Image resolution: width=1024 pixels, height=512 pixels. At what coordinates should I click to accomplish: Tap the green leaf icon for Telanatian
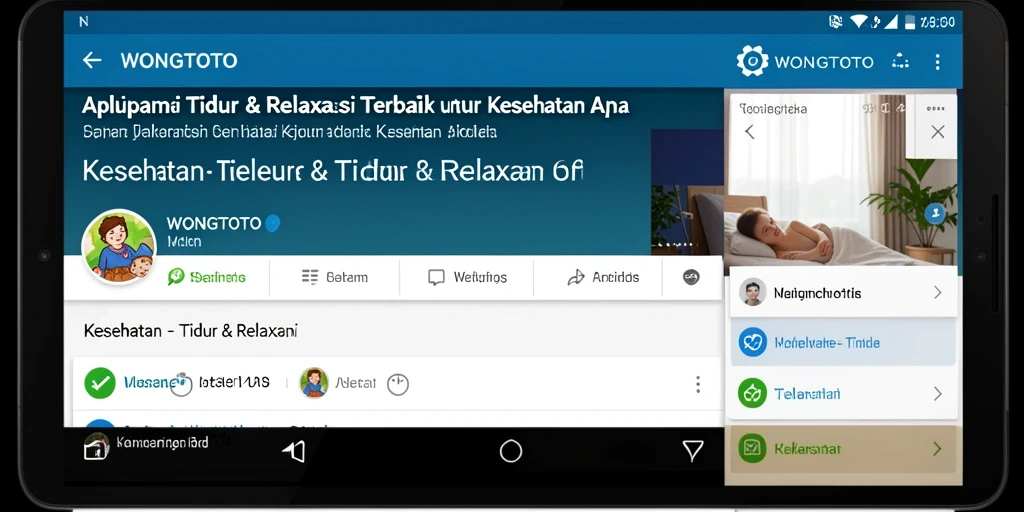point(752,393)
